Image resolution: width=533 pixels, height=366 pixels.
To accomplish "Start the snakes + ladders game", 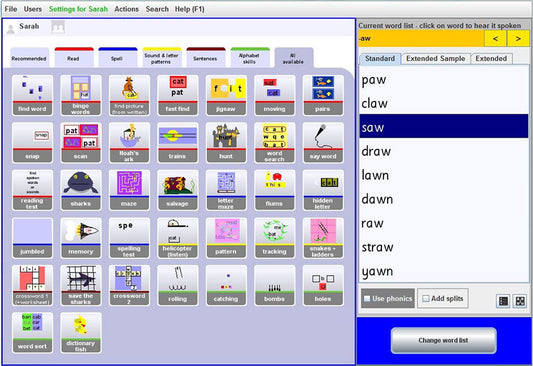I will pos(323,238).
